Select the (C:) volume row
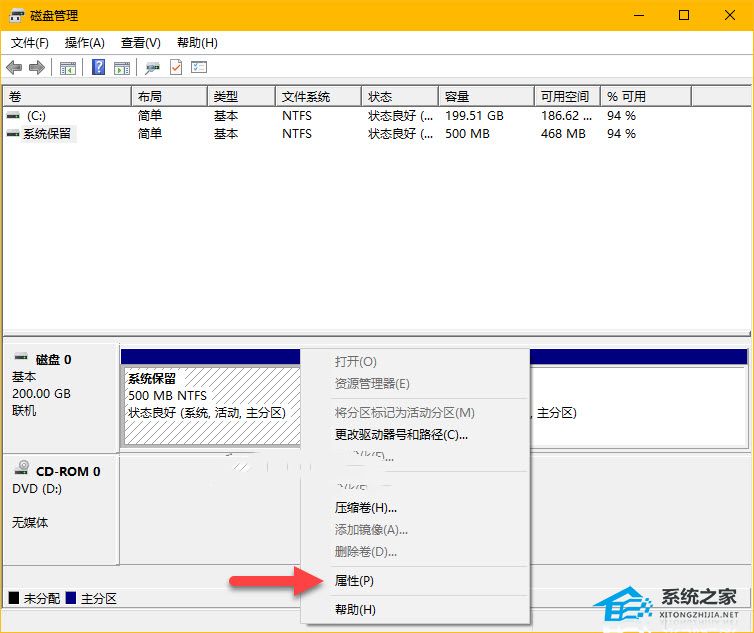 pos(36,116)
